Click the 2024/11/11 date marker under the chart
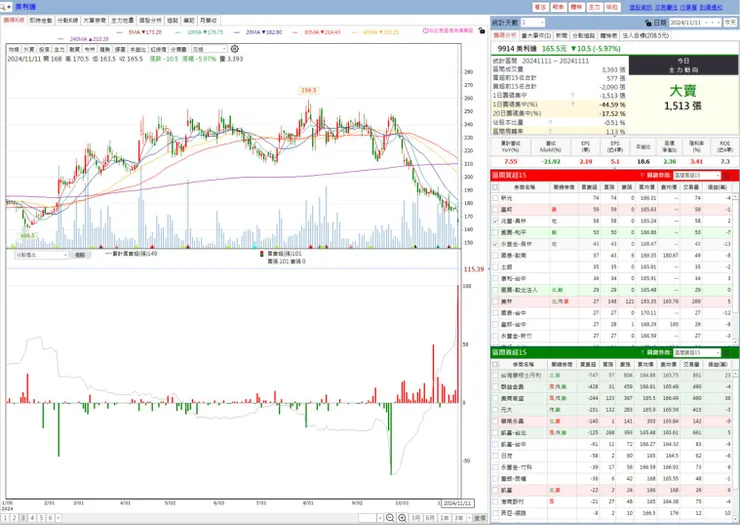The image size is (740, 525). [x=457, y=503]
